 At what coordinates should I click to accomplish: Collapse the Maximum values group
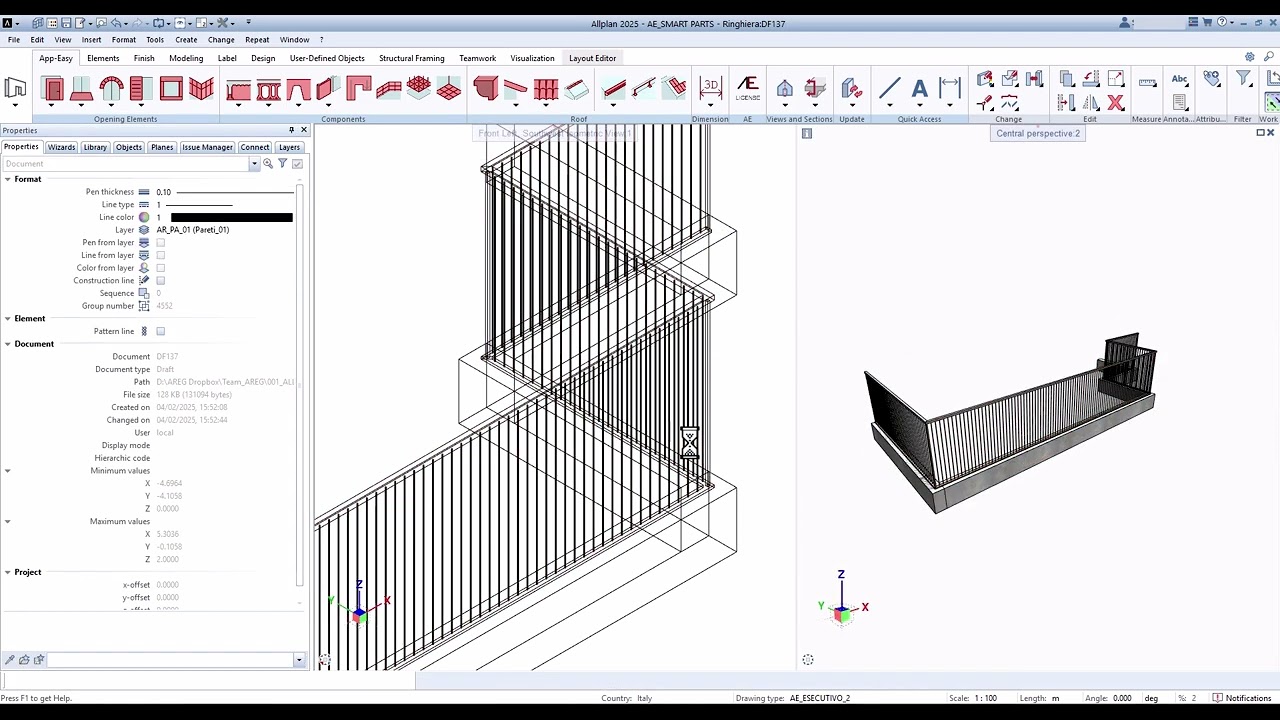[7, 521]
